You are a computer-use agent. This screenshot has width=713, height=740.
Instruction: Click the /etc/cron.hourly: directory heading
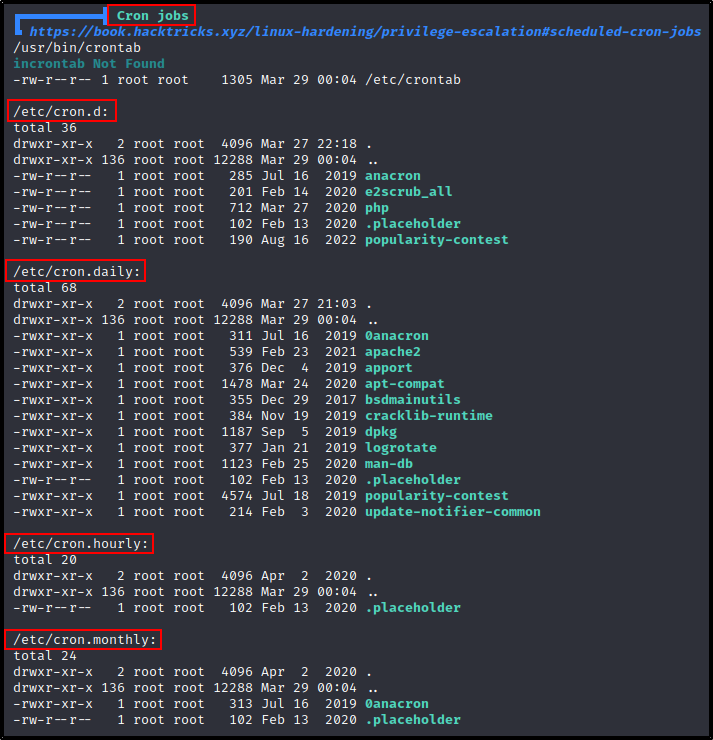coord(80,543)
